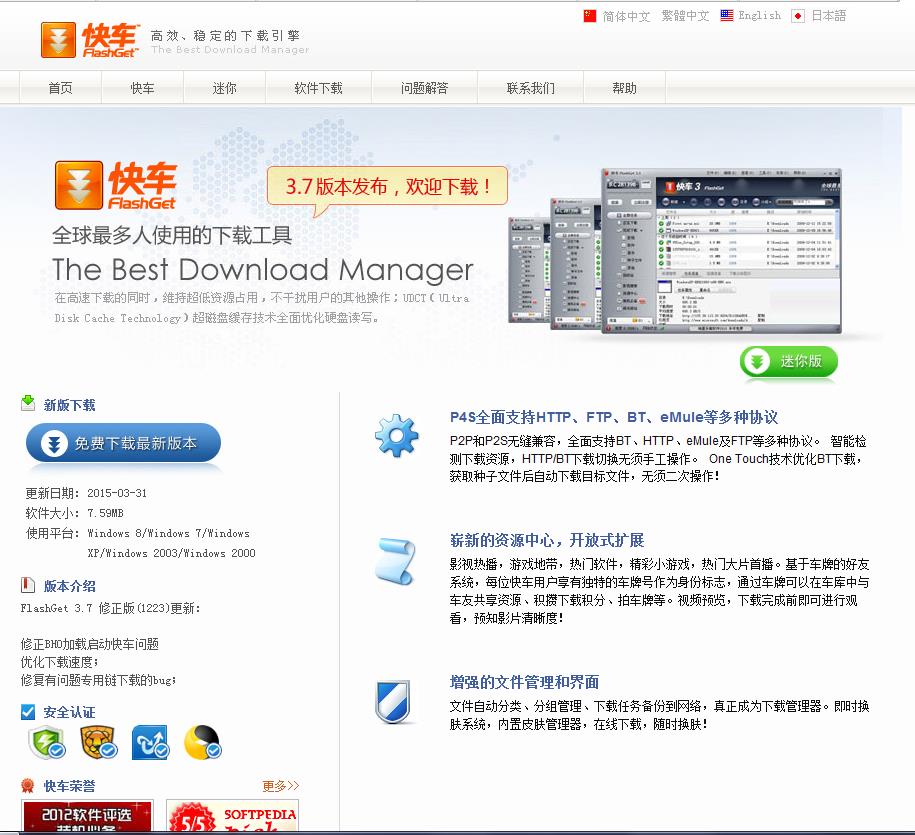Select 日本語 language link

coord(829,16)
